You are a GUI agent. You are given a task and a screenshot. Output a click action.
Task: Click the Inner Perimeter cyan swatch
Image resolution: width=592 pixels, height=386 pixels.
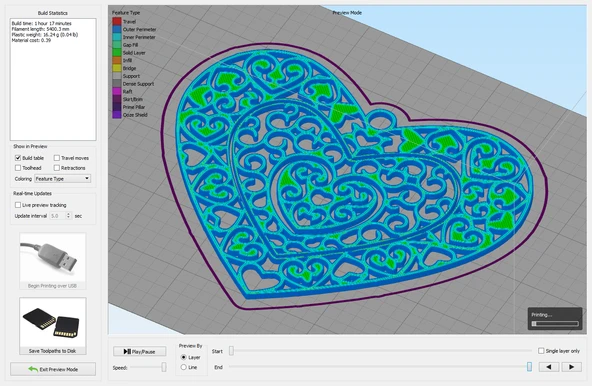[x=117, y=37]
